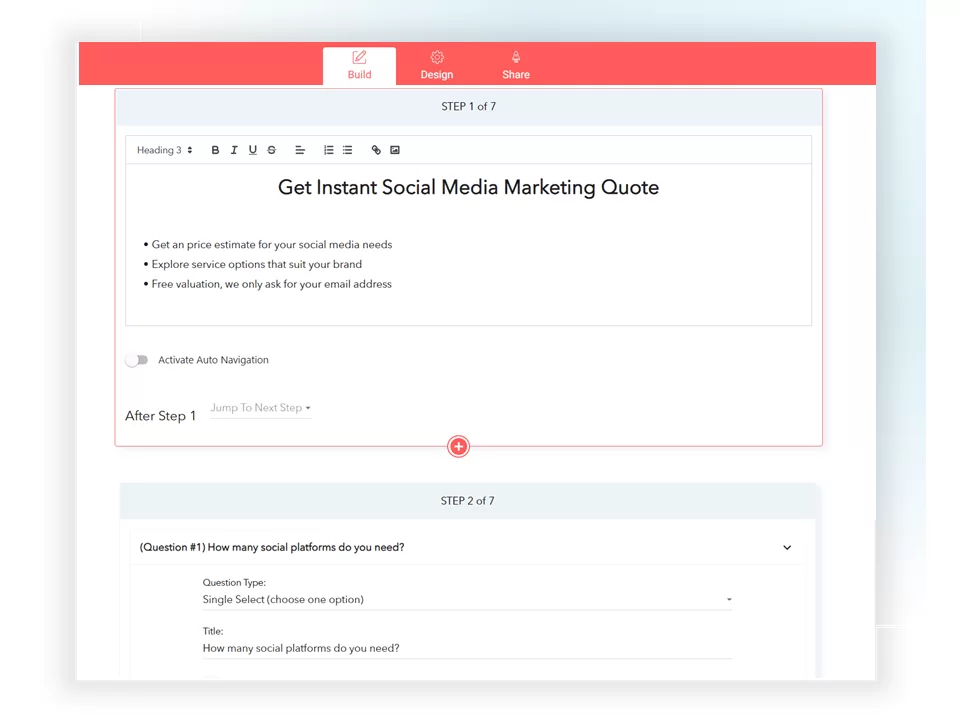Apply bold formatting in the editor toolbar

coord(215,150)
